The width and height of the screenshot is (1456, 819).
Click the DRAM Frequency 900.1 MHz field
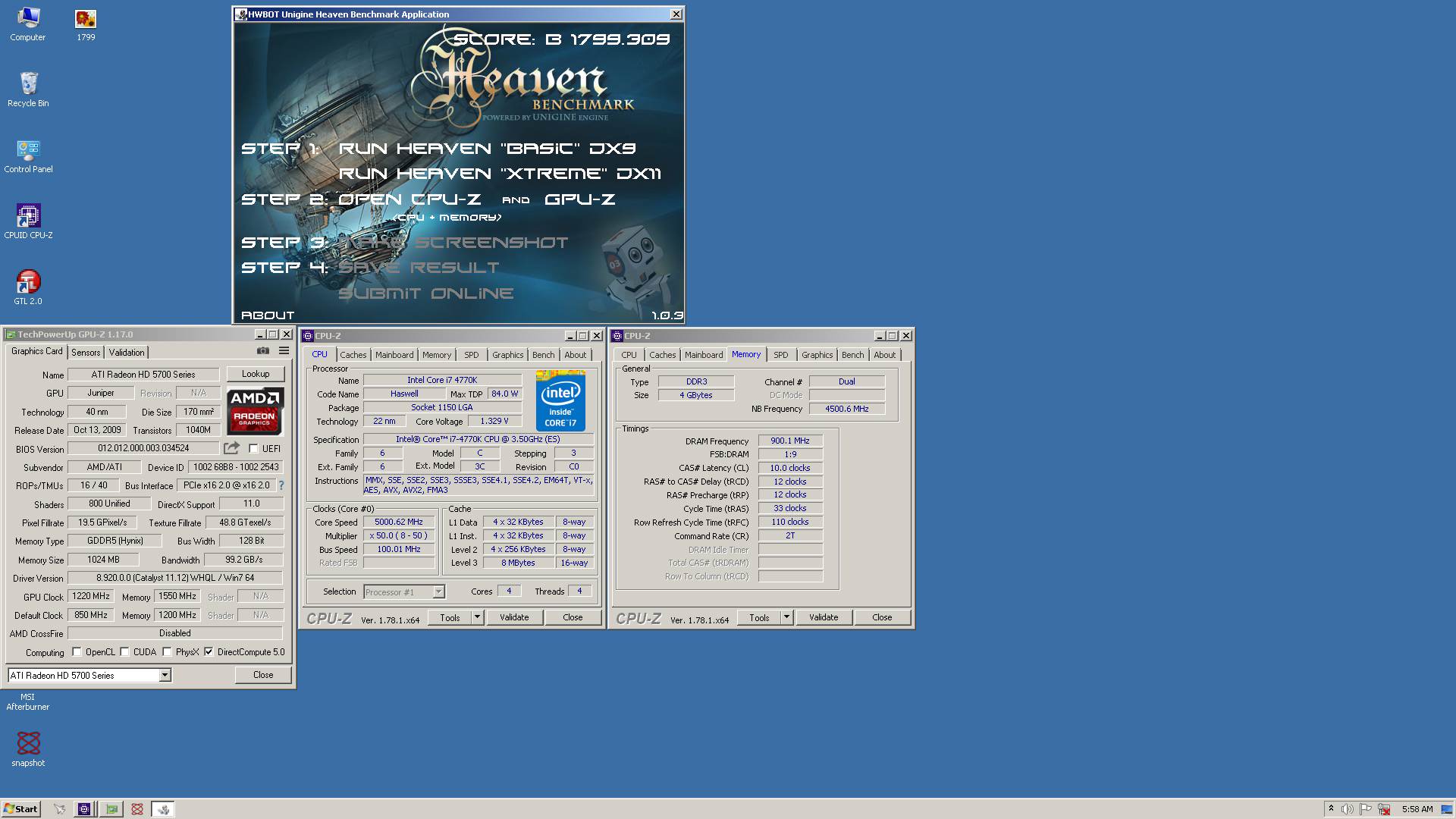pos(790,441)
